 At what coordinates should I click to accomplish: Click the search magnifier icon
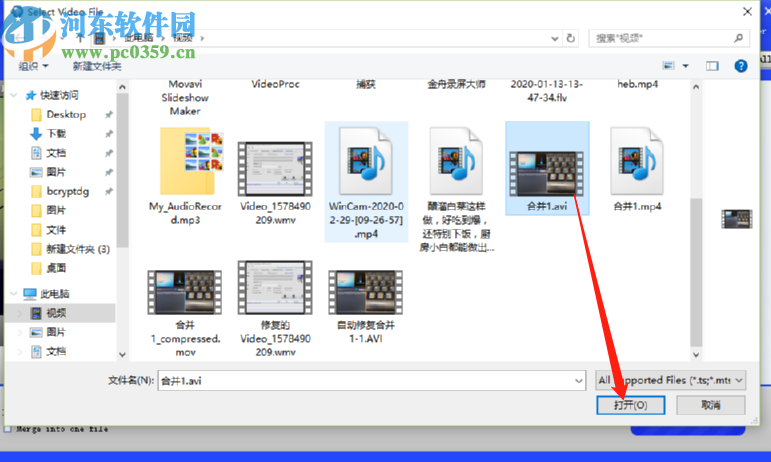pyautogui.click(x=738, y=38)
